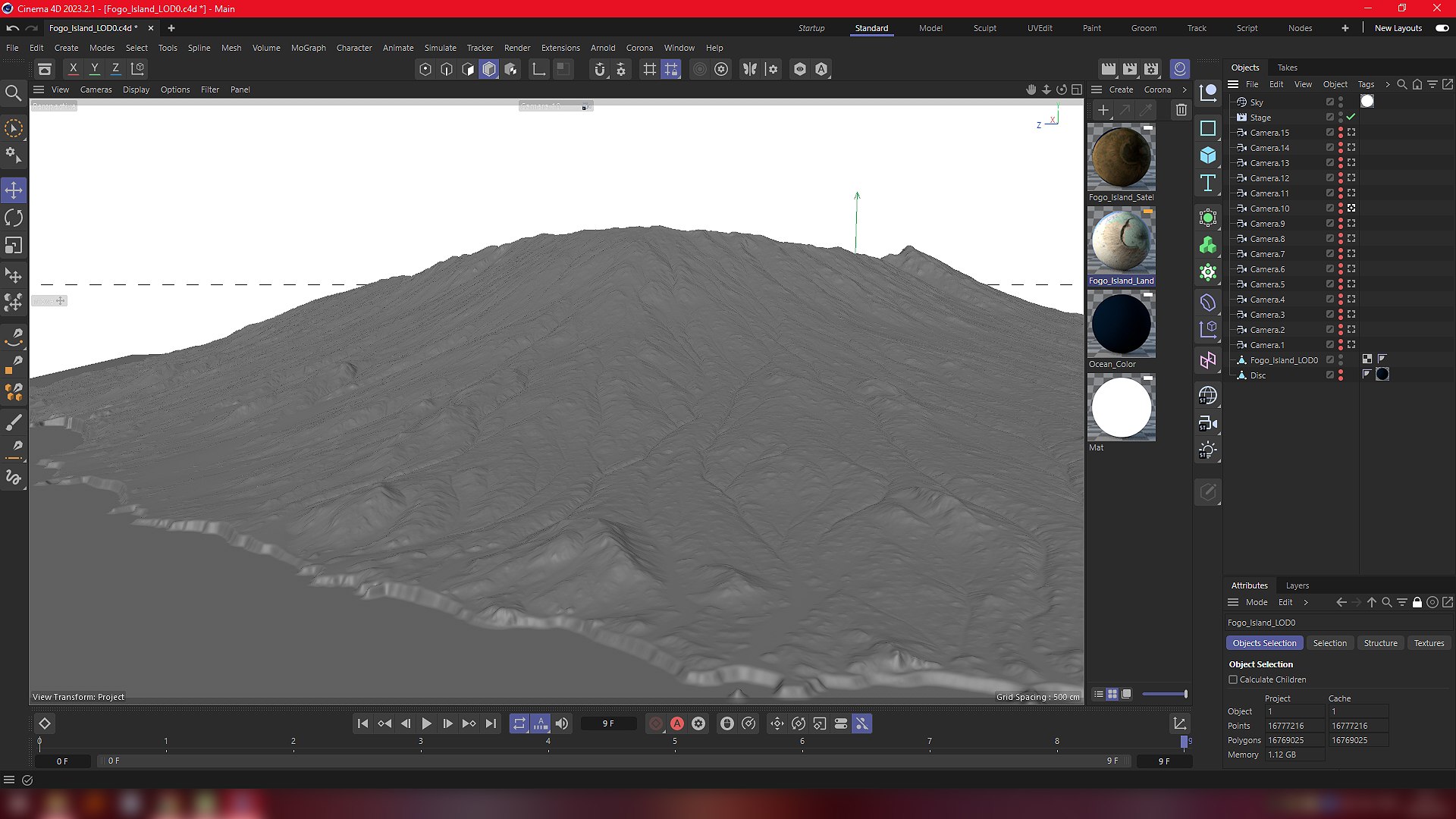Screen dimensions: 1456x819
Task: Select the white Mat material swatch
Action: pyautogui.click(x=1121, y=407)
